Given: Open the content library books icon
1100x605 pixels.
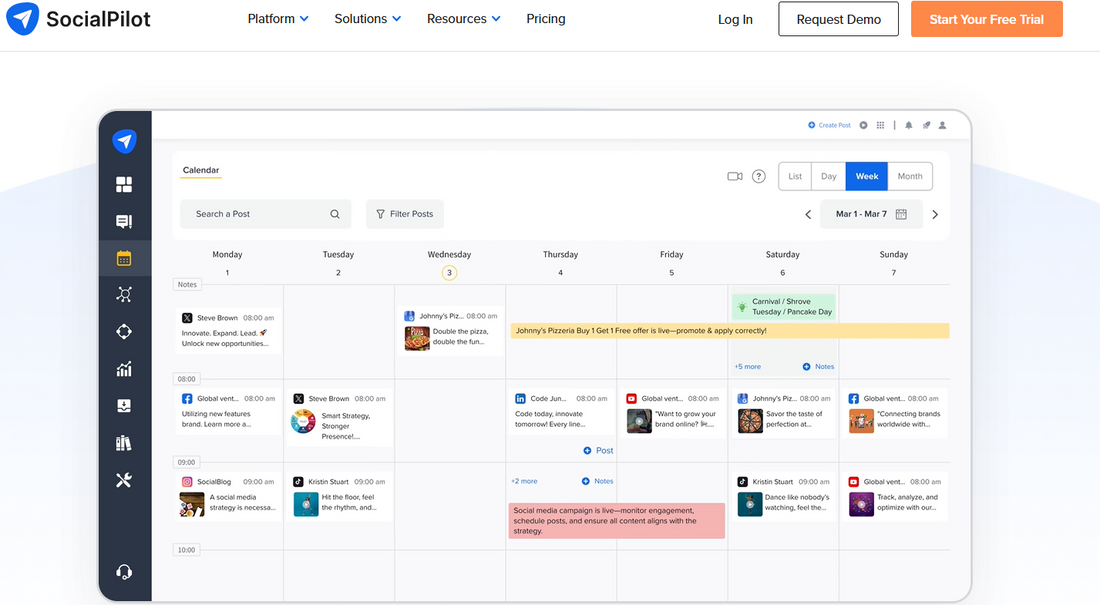Looking at the screenshot, I should tap(124, 443).
